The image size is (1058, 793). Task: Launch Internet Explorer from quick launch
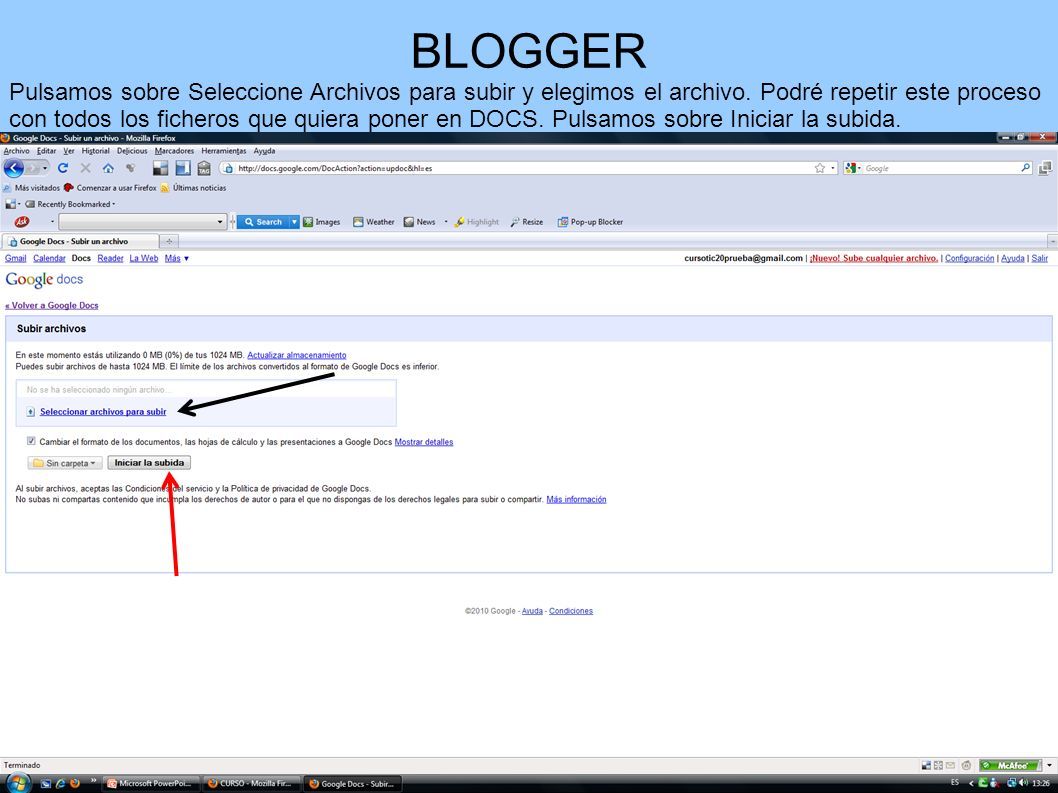60,784
